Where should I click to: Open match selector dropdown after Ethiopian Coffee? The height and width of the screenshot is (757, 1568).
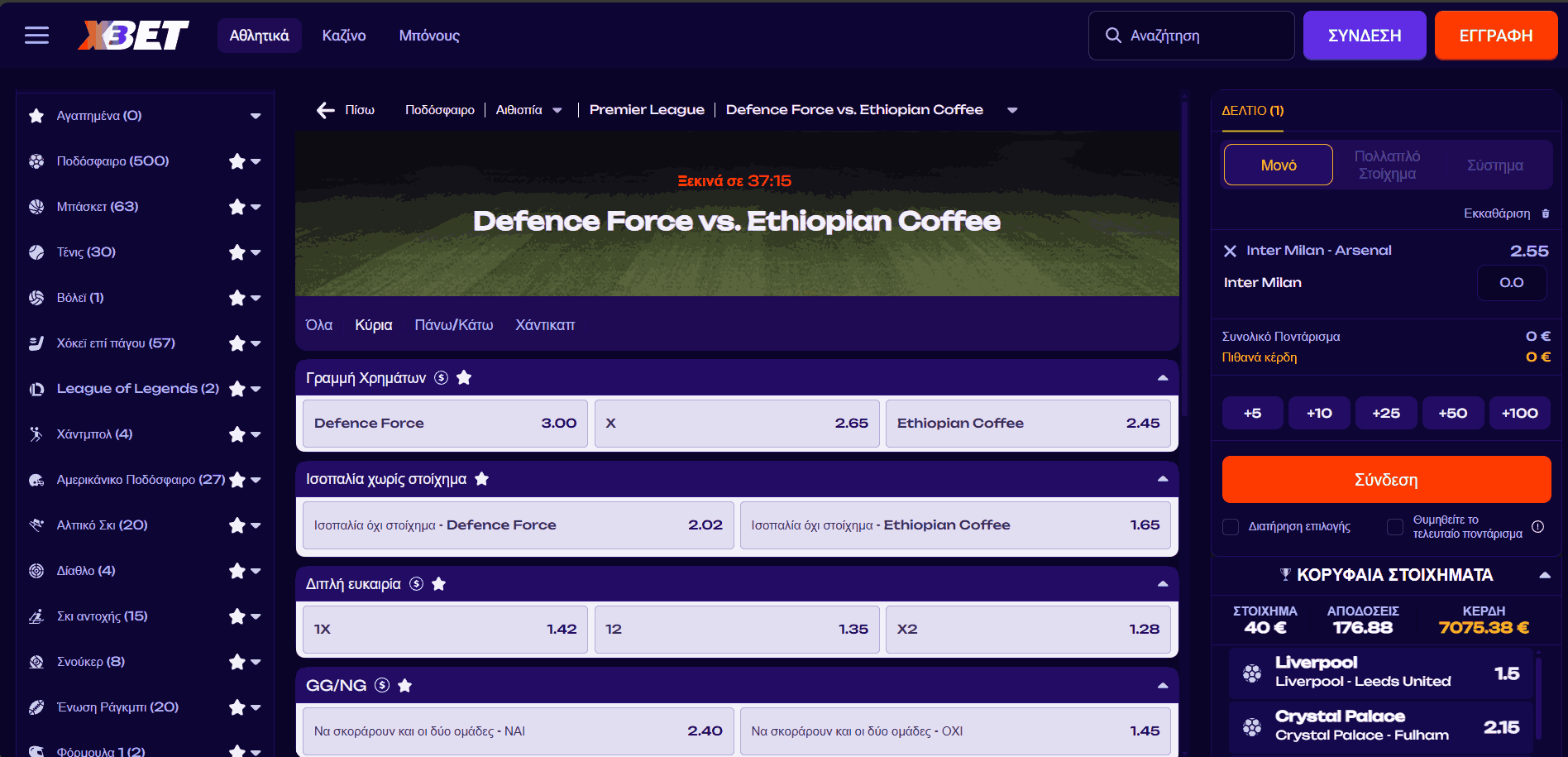click(x=1012, y=110)
